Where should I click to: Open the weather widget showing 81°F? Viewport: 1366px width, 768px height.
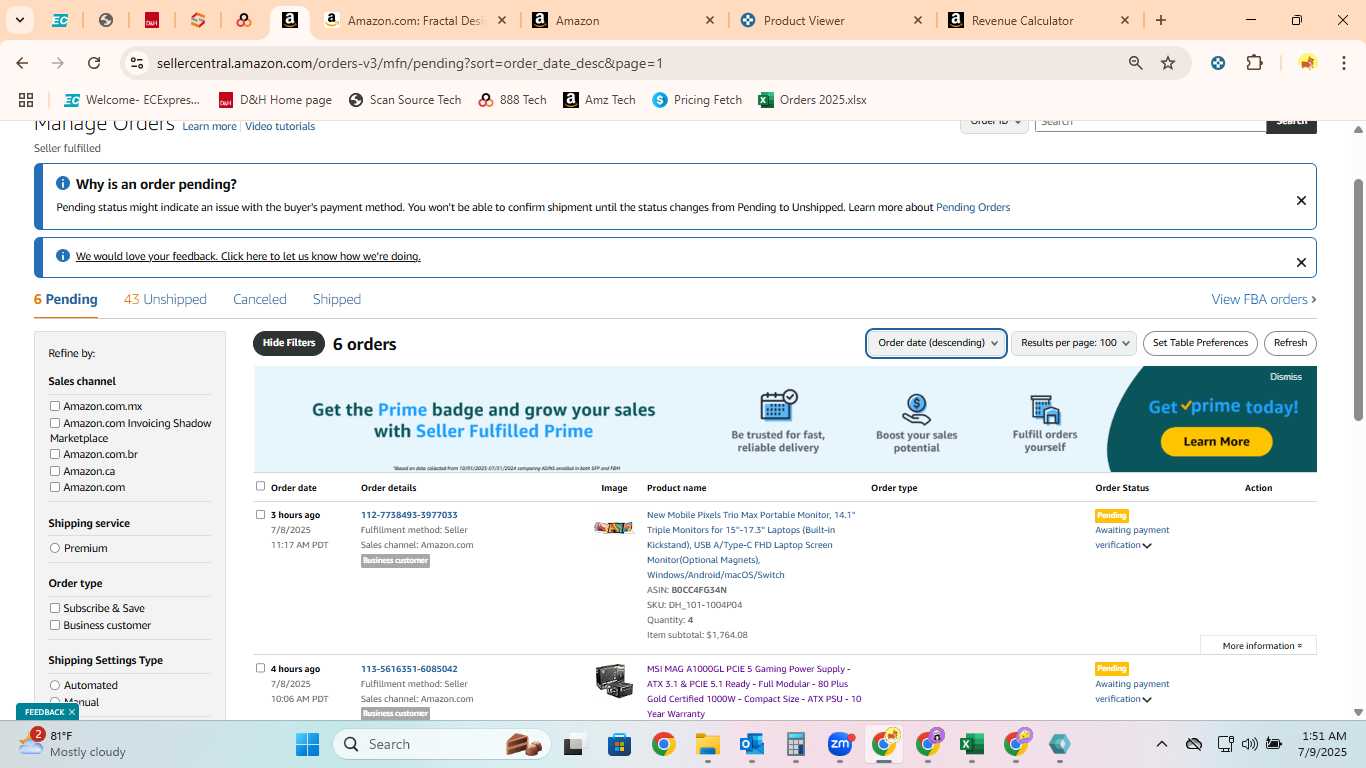(72, 743)
